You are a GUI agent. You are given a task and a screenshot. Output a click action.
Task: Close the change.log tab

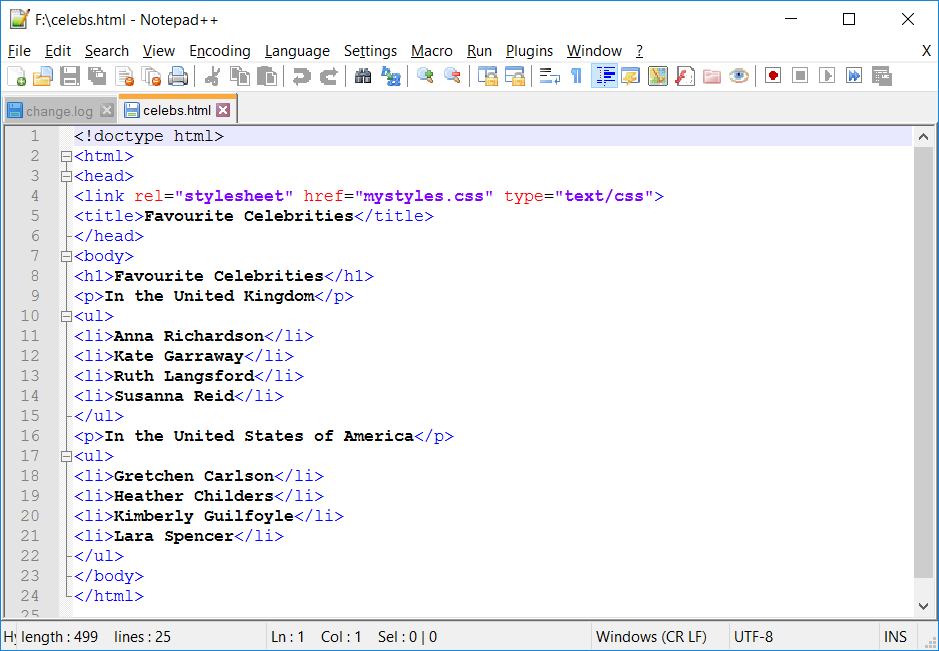pos(107,110)
